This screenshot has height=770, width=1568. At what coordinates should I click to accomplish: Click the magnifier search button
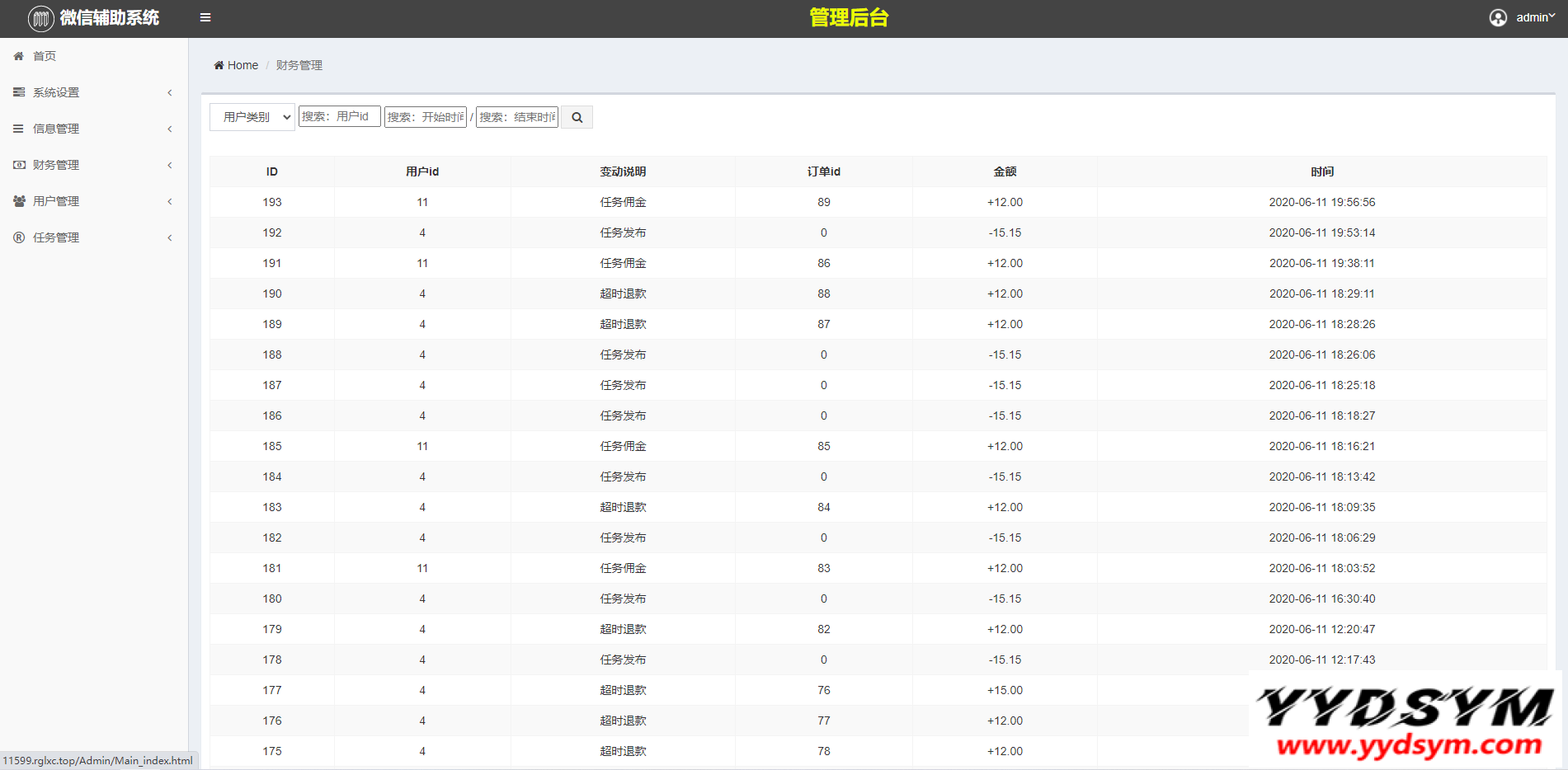click(577, 117)
